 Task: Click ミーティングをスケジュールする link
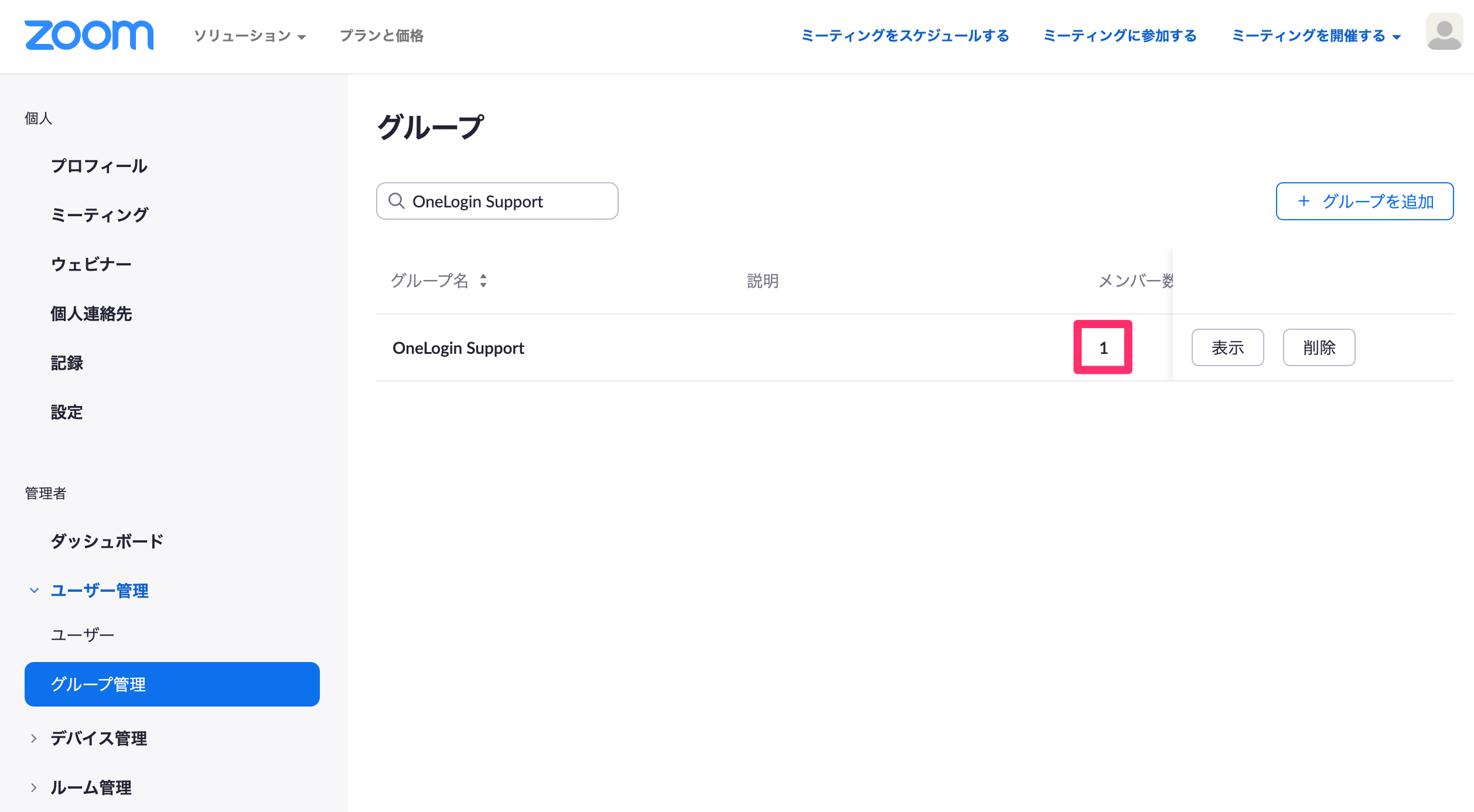coord(905,36)
